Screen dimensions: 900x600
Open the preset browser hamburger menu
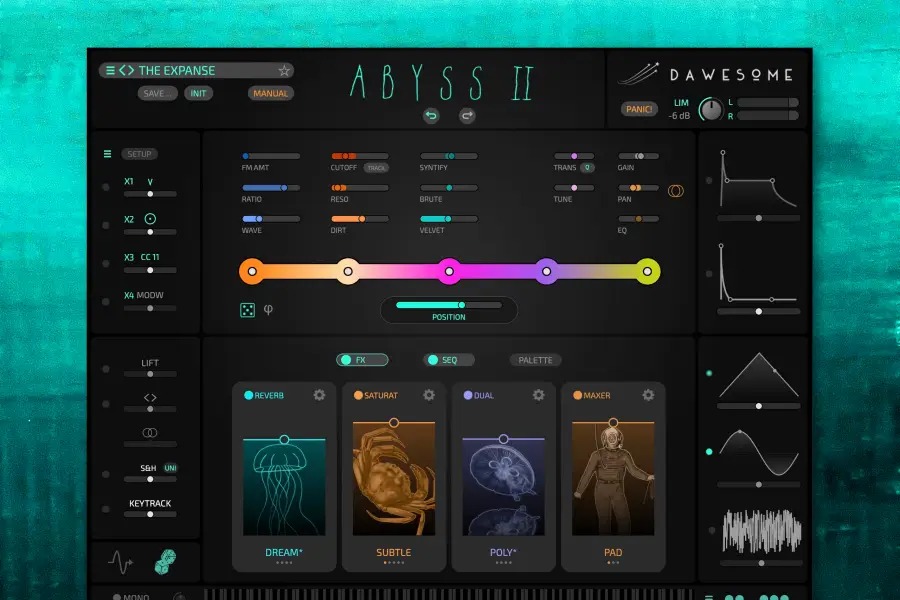tap(110, 71)
